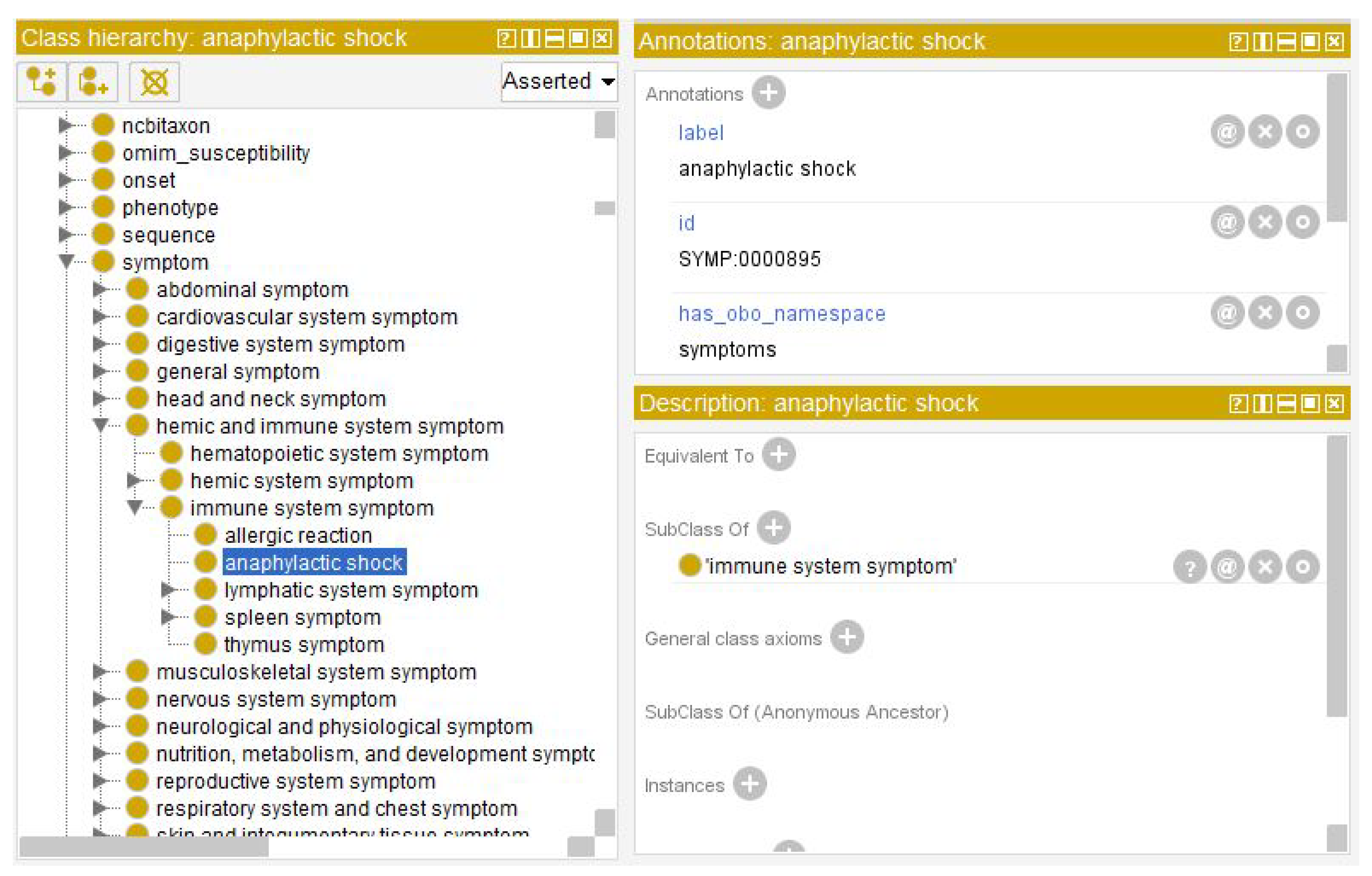The width and height of the screenshot is (1372, 876).
Task: Explain inference for 'immune system symptom' superclass
Action: tap(1190, 567)
